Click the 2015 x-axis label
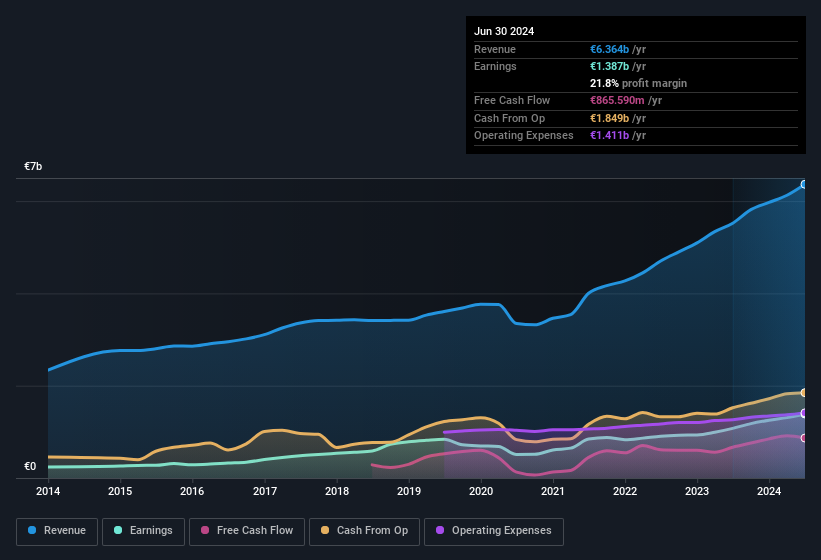821x560 pixels. 120,491
